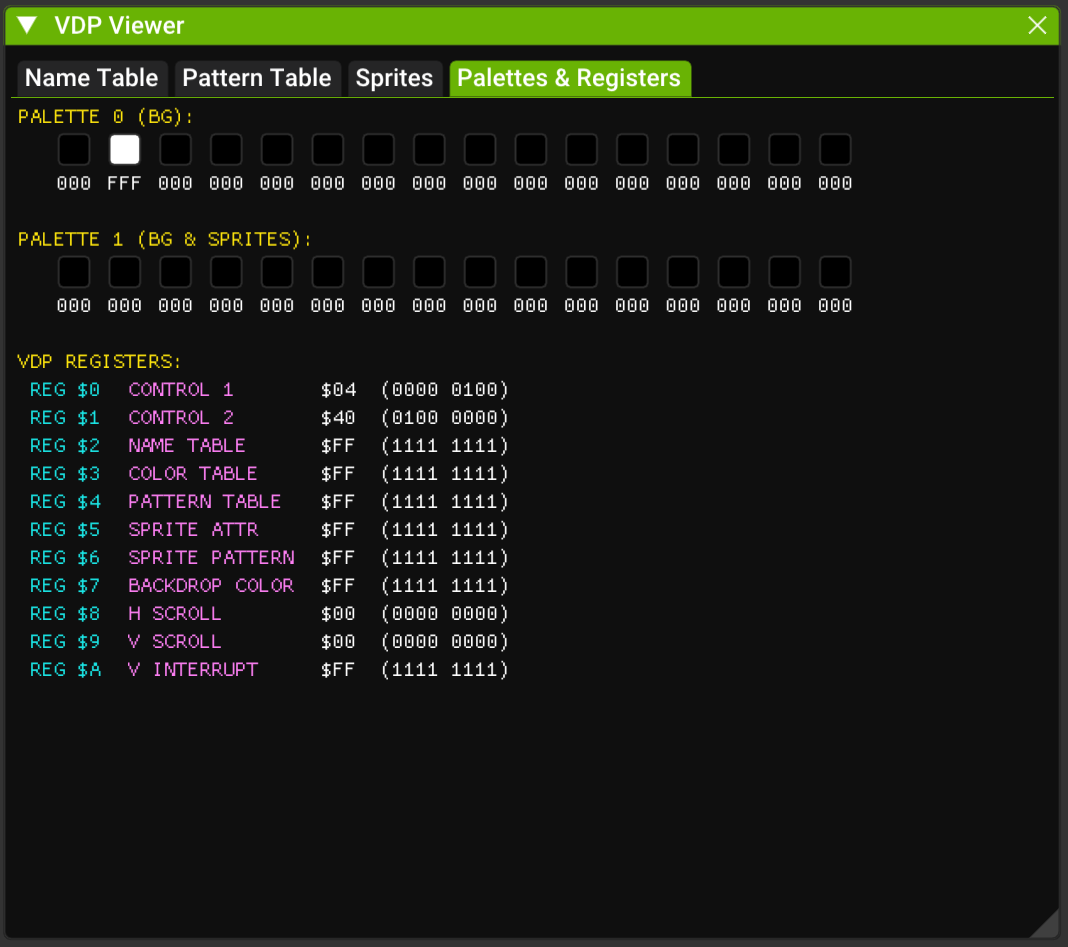This screenshot has height=947, width=1068.
Task: Click the $FF value of SPRITE PATTERN
Action: [x=339, y=557]
